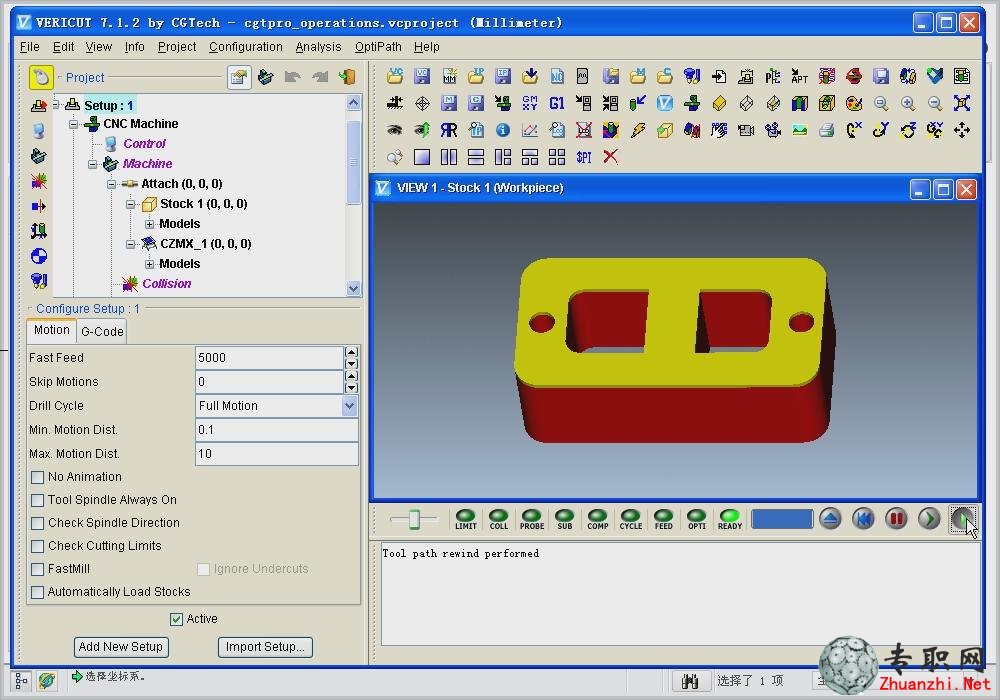Viewport: 1000px width, 700px height.
Task: Click the landscape image toolbar icon
Action: click(x=800, y=130)
